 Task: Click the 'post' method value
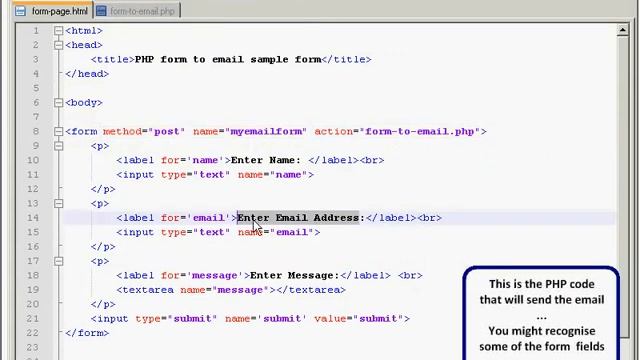(167, 131)
